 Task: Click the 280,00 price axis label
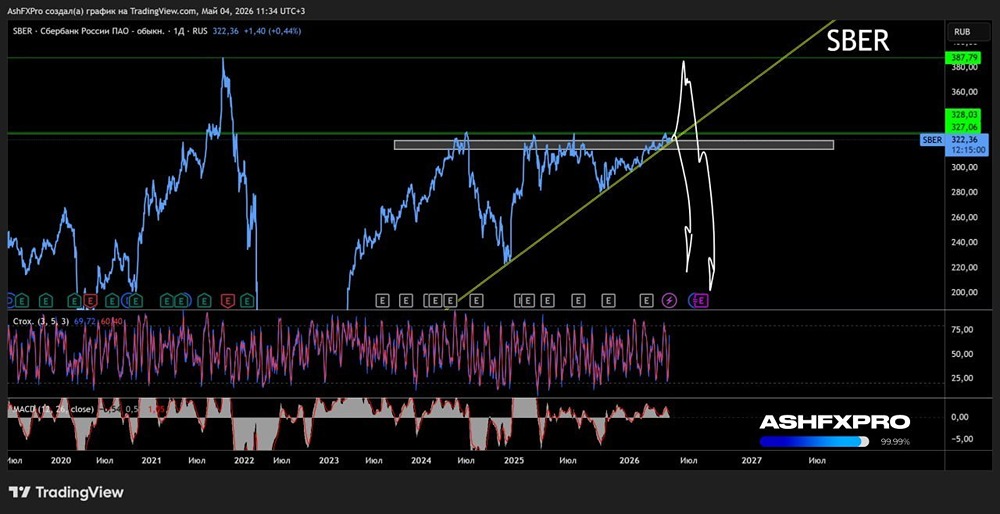[964, 192]
